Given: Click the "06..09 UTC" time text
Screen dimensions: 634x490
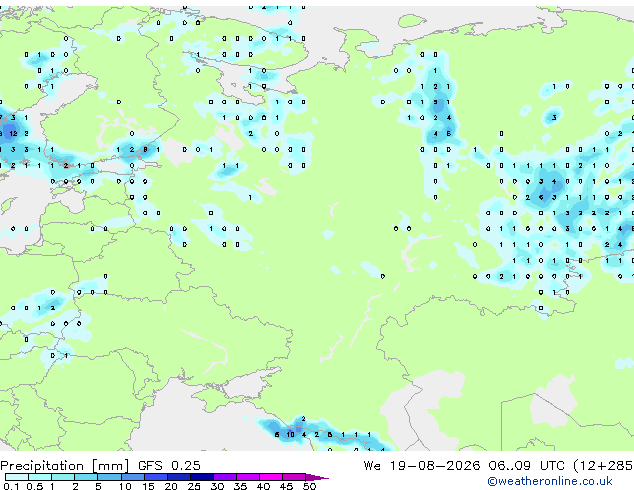Looking at the screenshot, I should pyautogui.click(x=526, y=465).
